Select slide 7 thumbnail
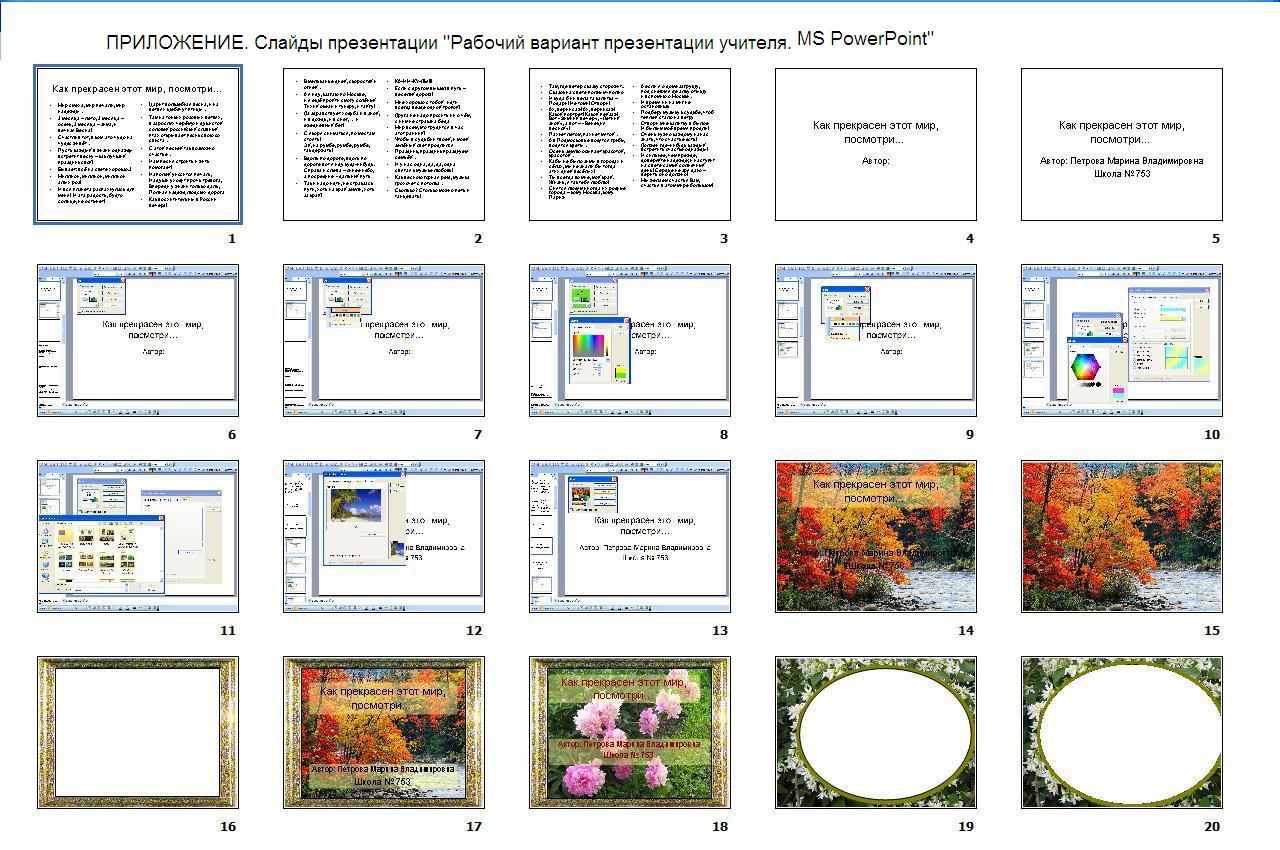1280x850 pixels. (x=384, y=340)
